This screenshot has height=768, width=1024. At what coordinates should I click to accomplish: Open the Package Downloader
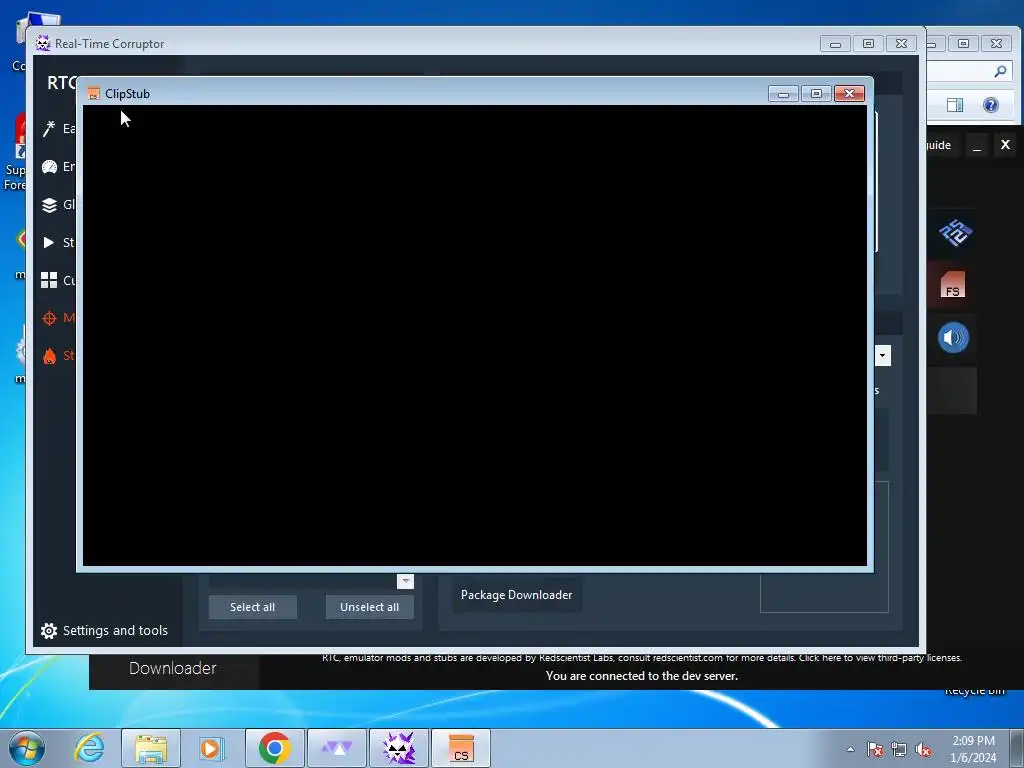coord(517,595)
